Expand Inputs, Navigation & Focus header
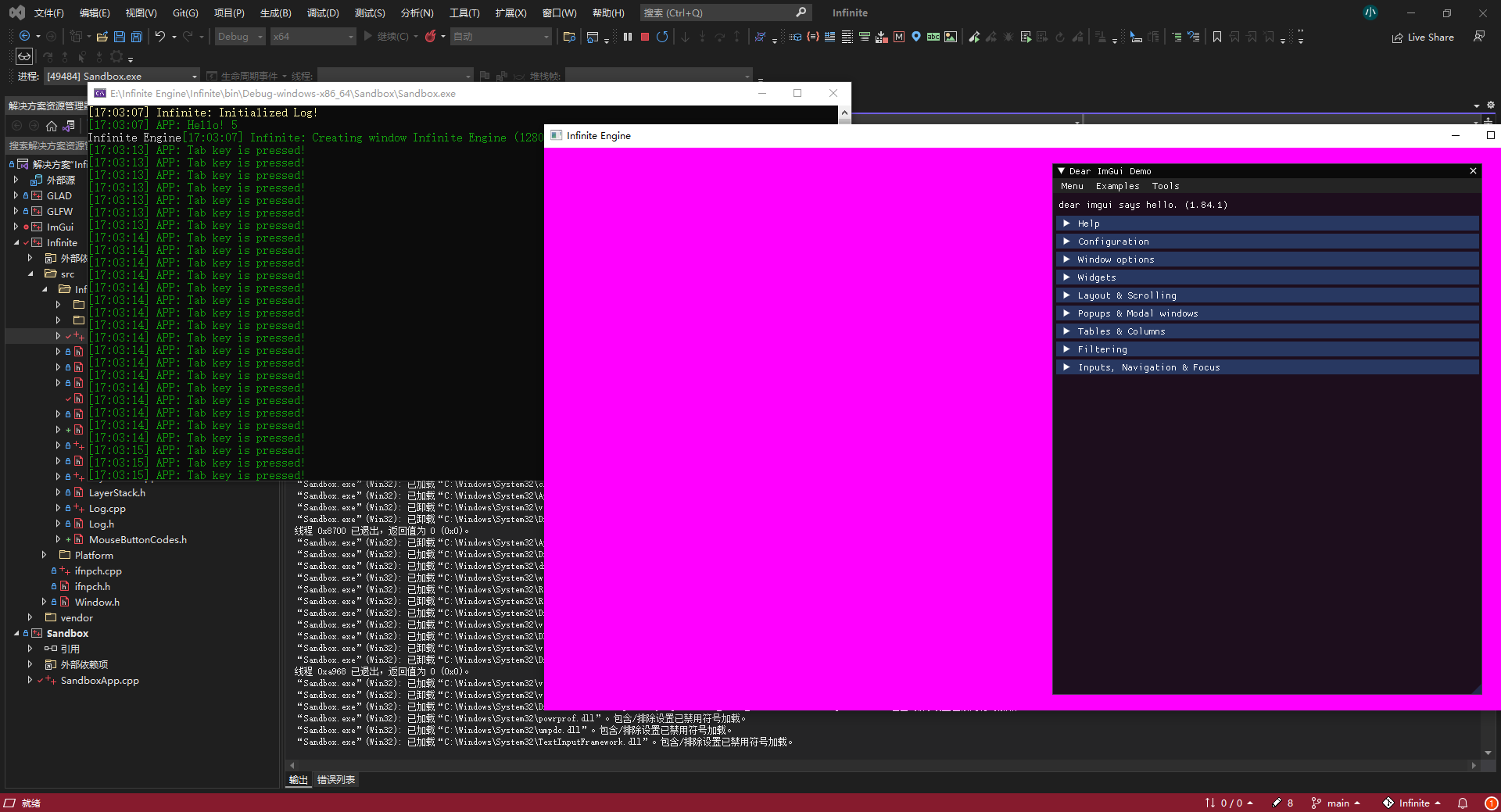Image resolution: width=1501 pixels, height=812 pixels. (1267, 367)
